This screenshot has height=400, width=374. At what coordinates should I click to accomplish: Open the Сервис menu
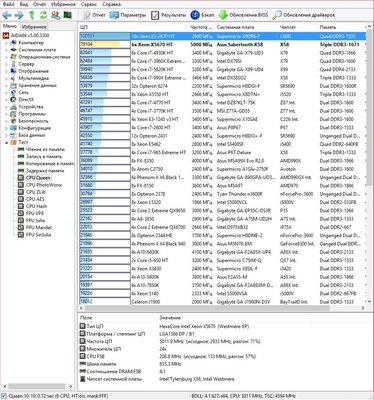click(89, 4)
